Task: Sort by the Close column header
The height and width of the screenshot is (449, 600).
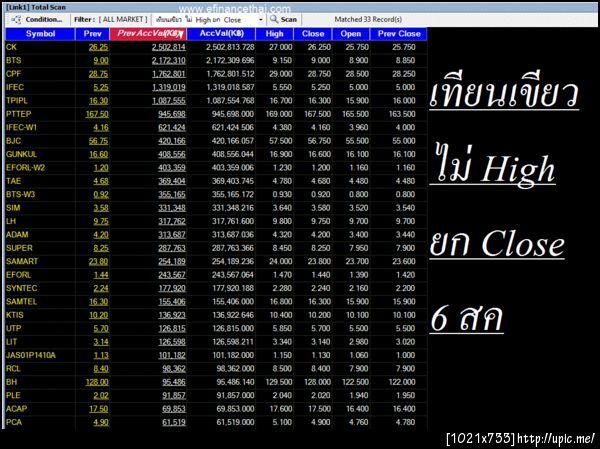Action: (x=313, y=34)
